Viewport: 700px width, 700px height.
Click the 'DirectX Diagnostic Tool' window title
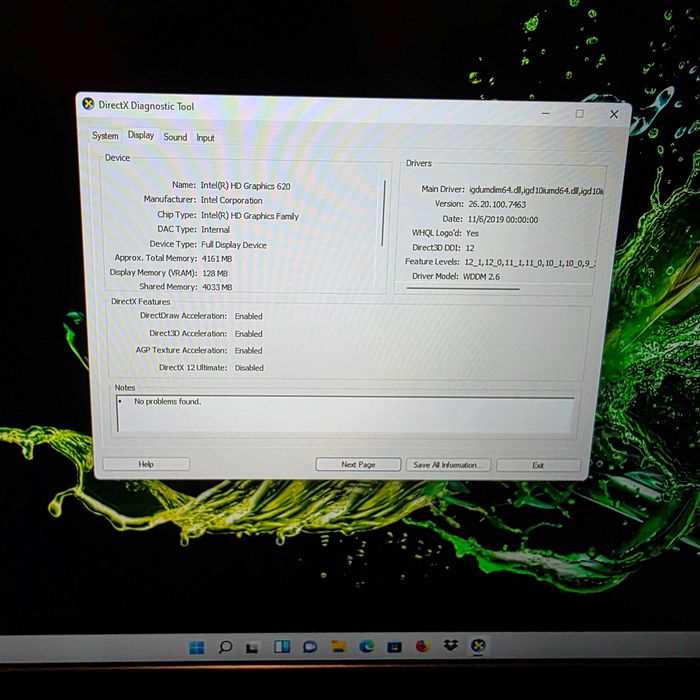[146, 106]
